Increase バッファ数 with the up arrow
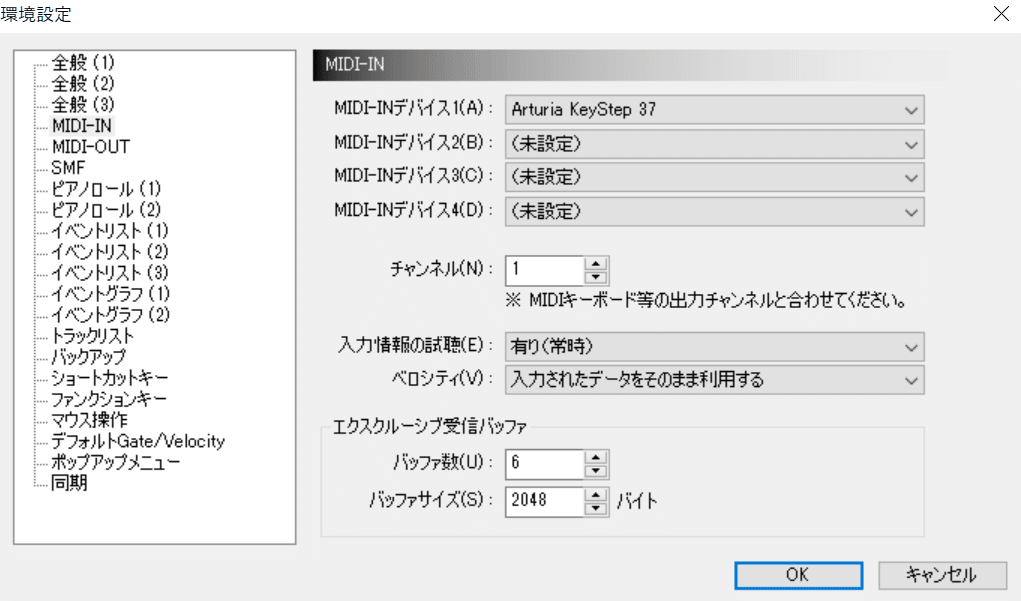This screenshot has height=601, width=1021. pos(596,457)
